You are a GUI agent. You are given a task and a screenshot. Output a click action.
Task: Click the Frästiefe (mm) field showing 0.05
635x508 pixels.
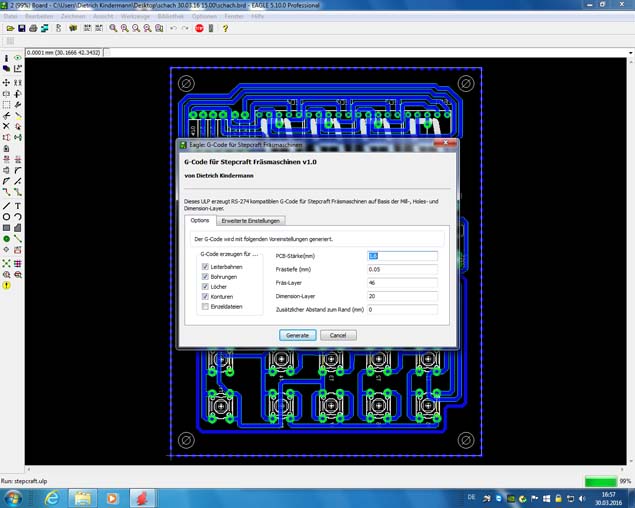(x=402, y=269)
